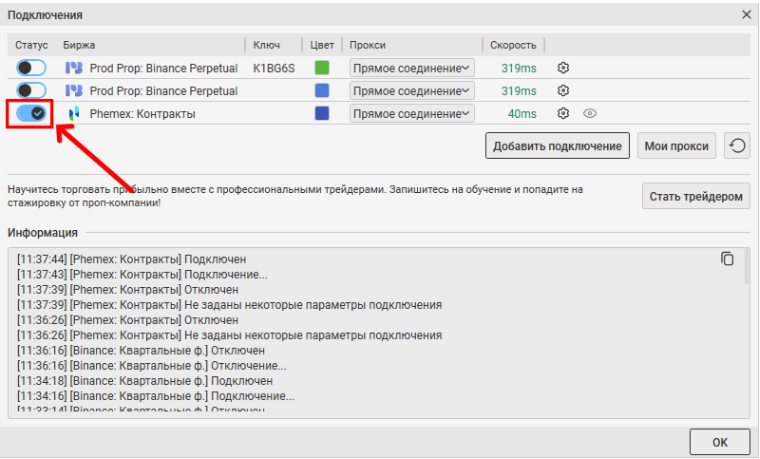The width and height of the screenshot is (760, 459).
Task: Click the Phemex exchange logo icon
Action: point(73,114)
